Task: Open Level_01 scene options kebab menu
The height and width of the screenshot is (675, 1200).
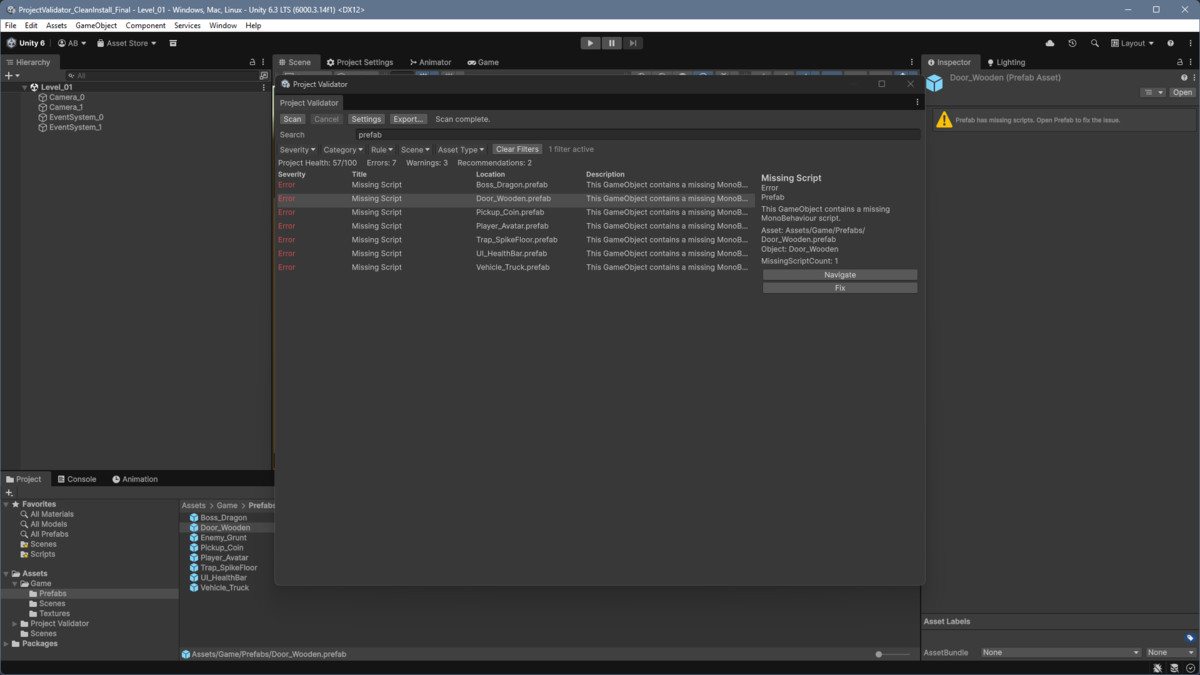Action: pos(264,87)
